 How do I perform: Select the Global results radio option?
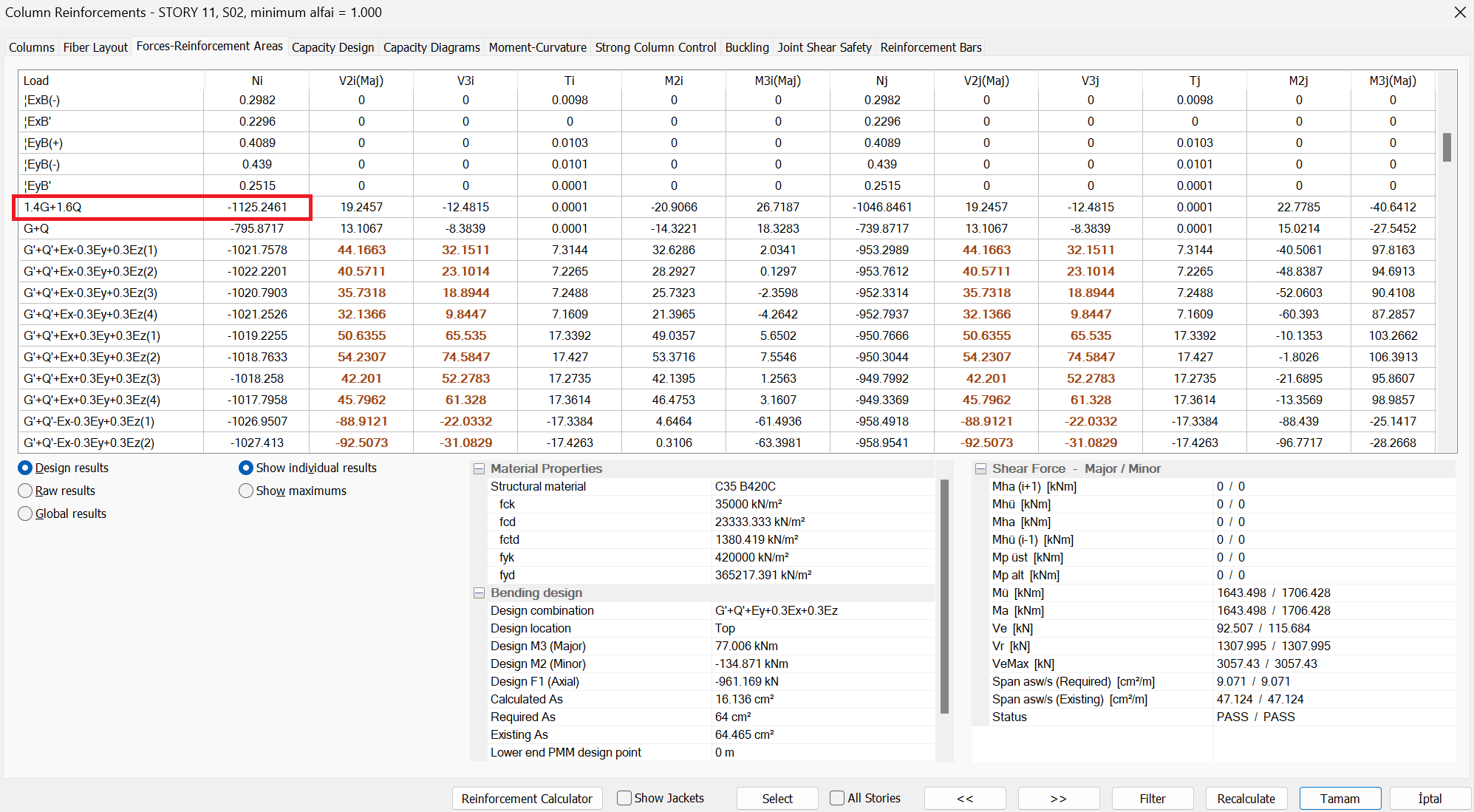pyautogui.click(x=26, y=514)
